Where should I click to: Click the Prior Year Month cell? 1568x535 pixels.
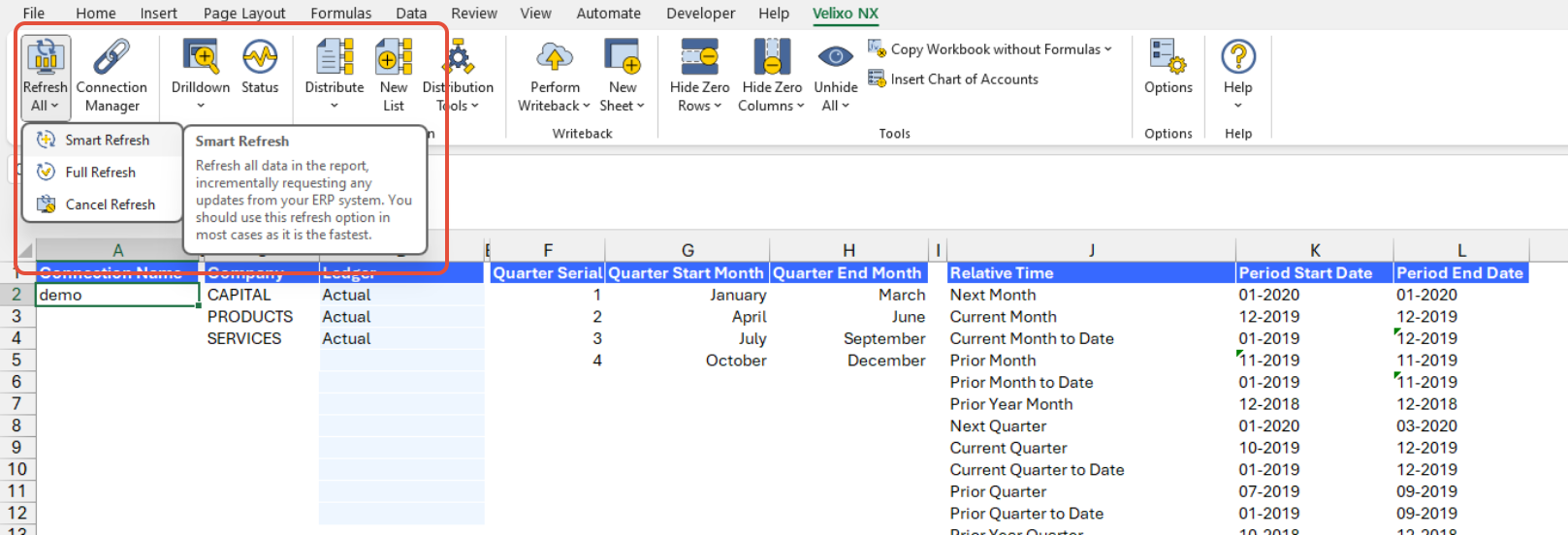coord(1091,404)
